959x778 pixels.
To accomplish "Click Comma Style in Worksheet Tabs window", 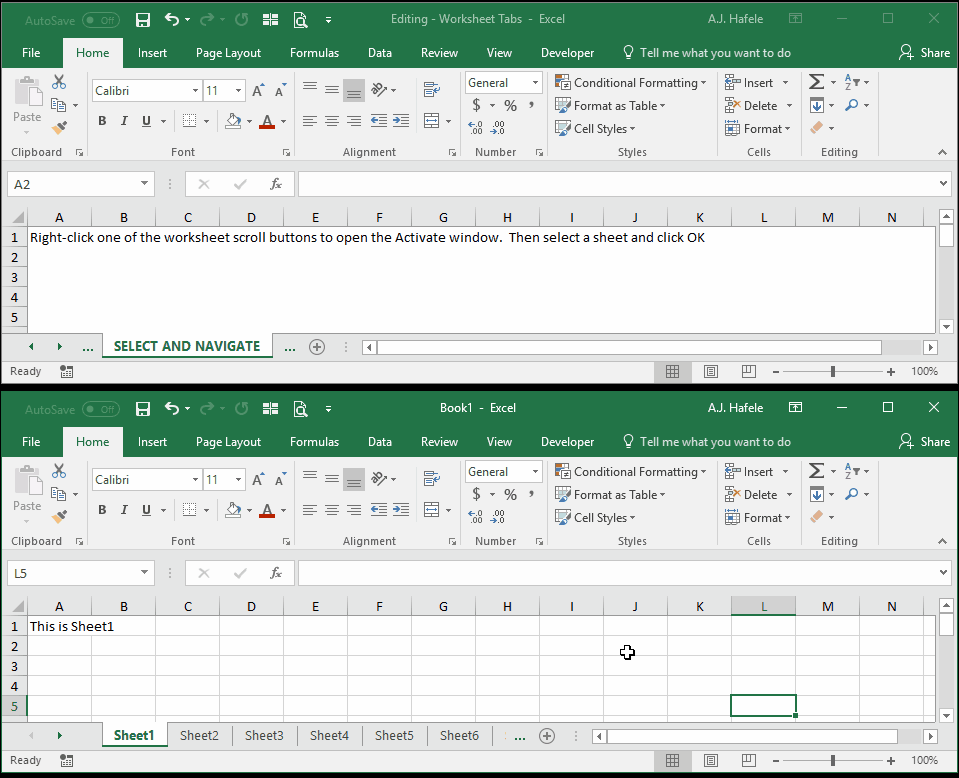I will pyautogui.click(x=531, y=106).
